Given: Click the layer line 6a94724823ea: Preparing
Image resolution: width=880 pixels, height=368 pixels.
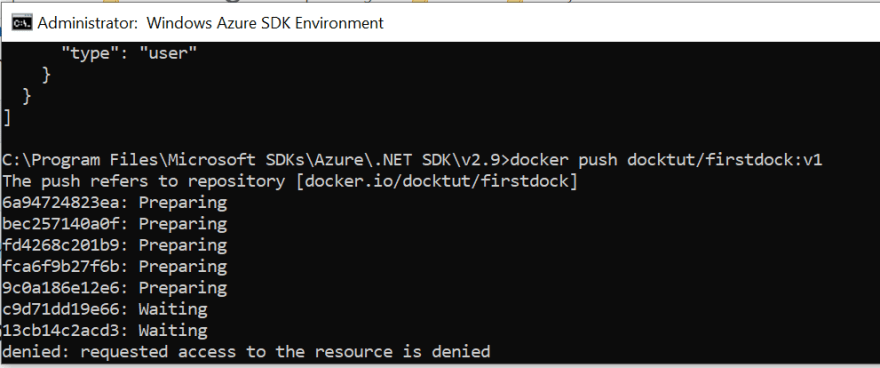Looking at the screenshot, I should click(114, 203).
